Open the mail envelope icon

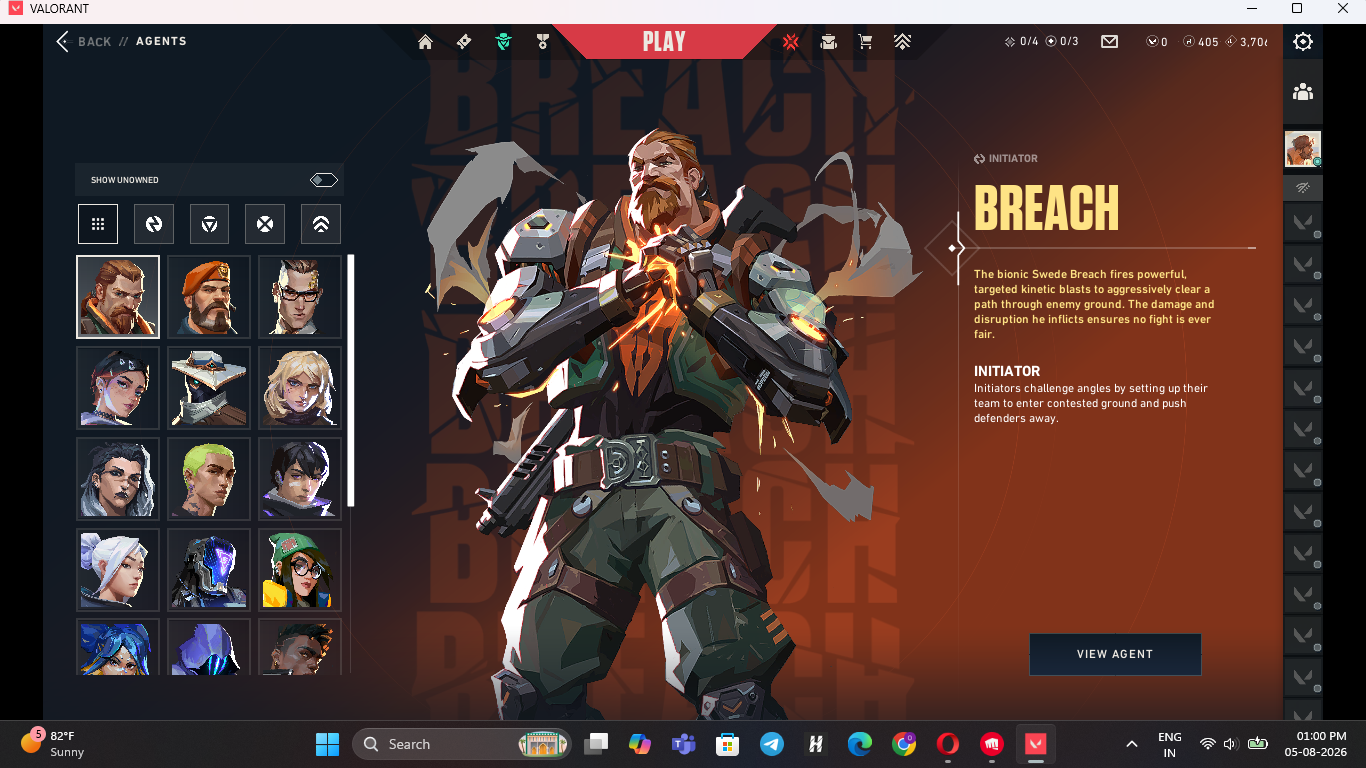coord(1109,42)
